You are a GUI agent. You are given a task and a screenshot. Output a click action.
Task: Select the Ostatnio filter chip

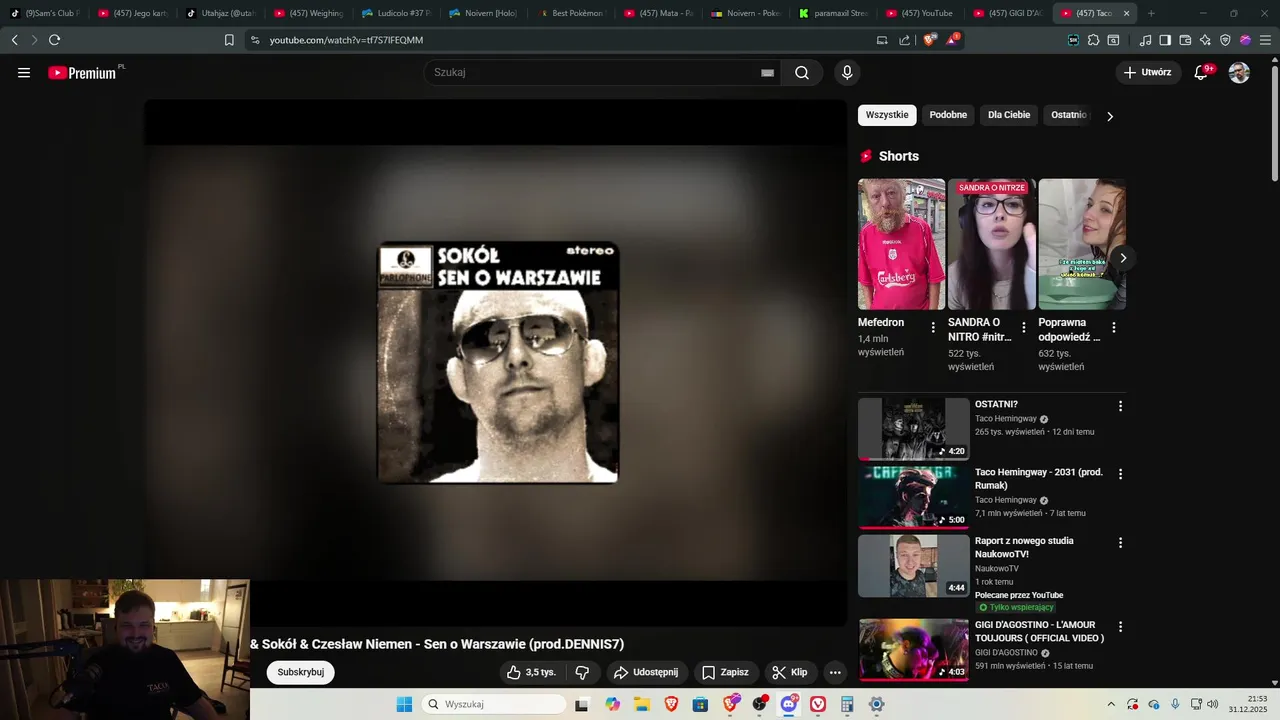pos(1068,115)
